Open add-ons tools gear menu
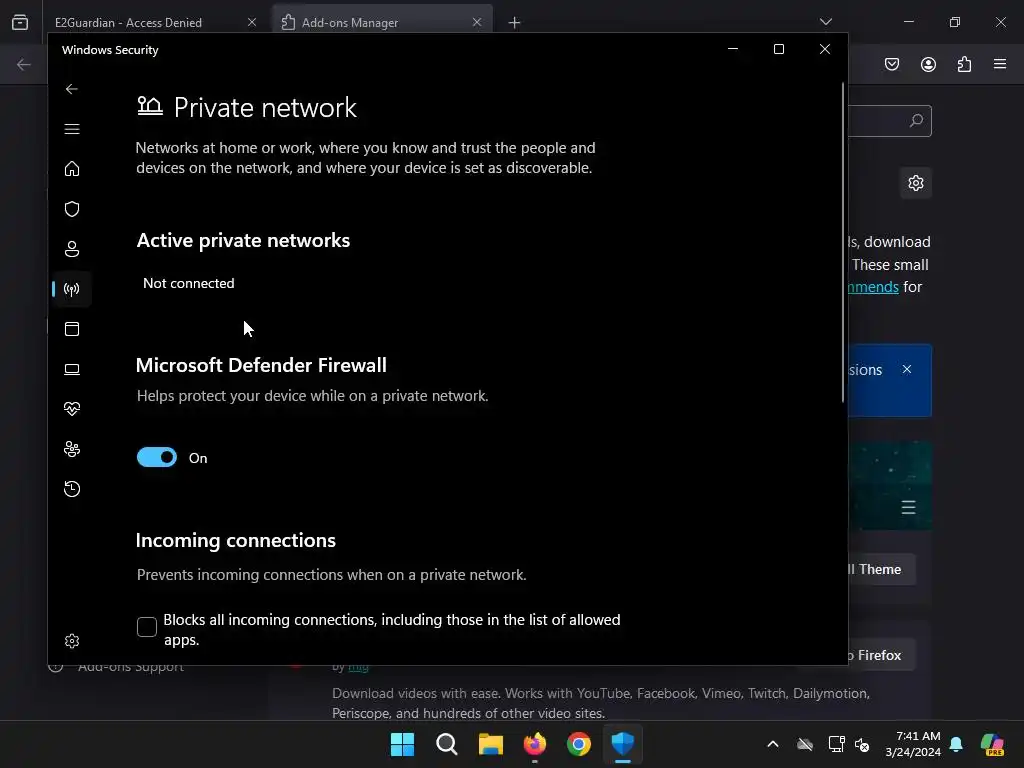 (916, 183)
